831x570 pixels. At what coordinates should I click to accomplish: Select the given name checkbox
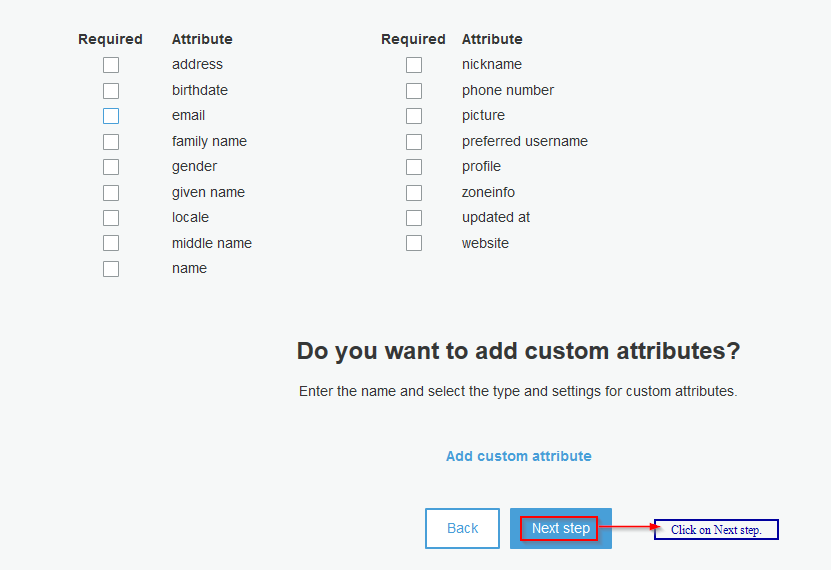click(x=111, y=193)
